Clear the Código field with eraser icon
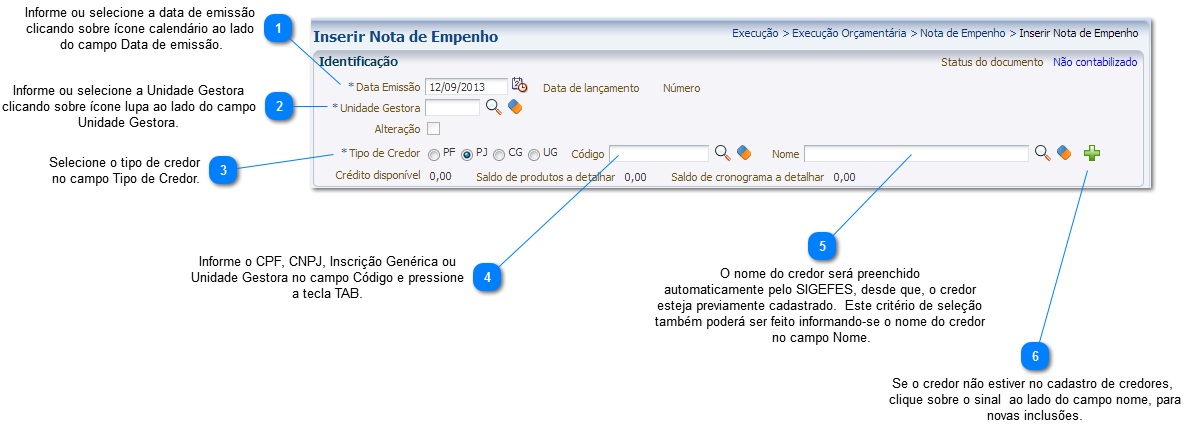The height and width of the screenshot is (430, 1186). [x=744, y=153]
